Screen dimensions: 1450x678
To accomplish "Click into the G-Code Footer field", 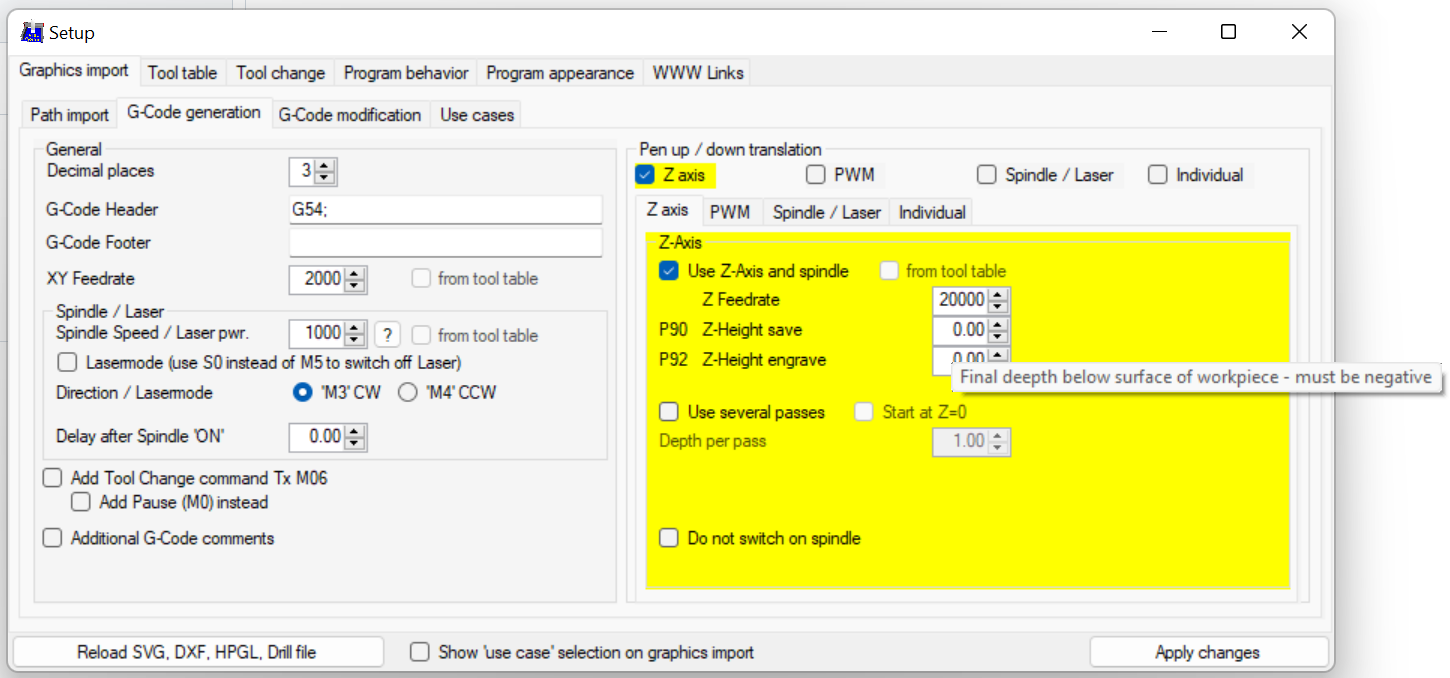I will pos(445,243).
